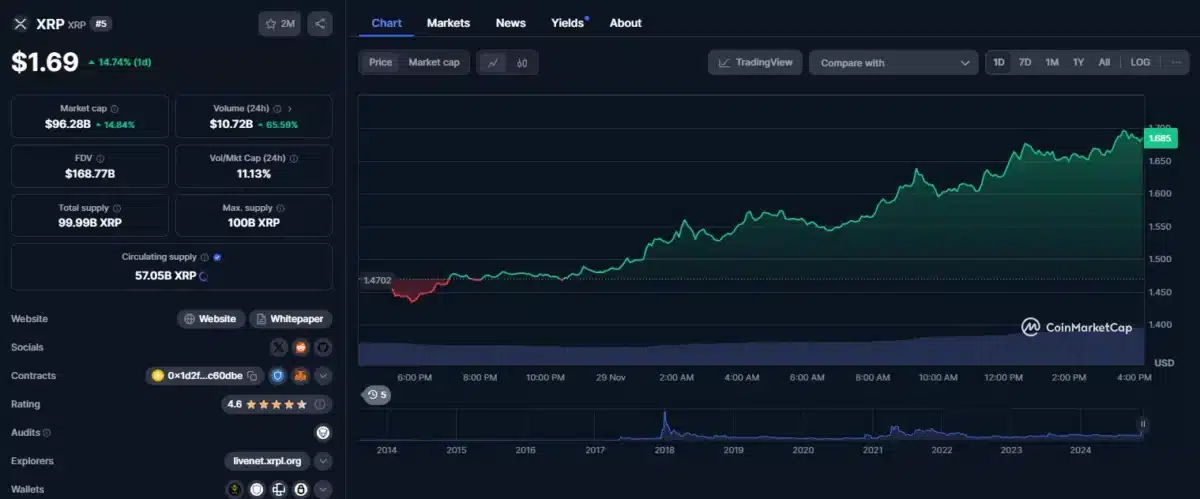Expand the Contracts list chevron
Image resolution: width=1200 pixels, height=499 pixels.
[323, 376]
